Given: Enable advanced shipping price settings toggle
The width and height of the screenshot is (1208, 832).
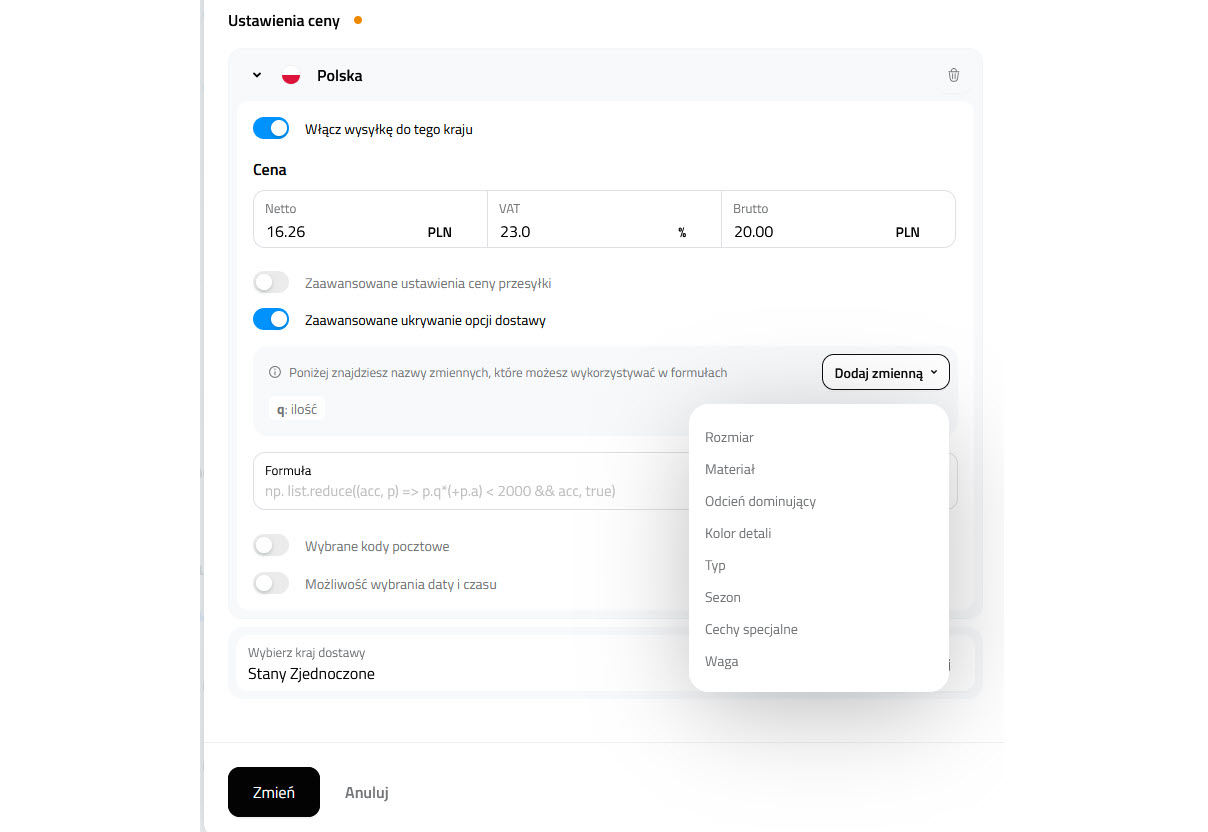Looking at the screenshot, I should pos(271,282).
